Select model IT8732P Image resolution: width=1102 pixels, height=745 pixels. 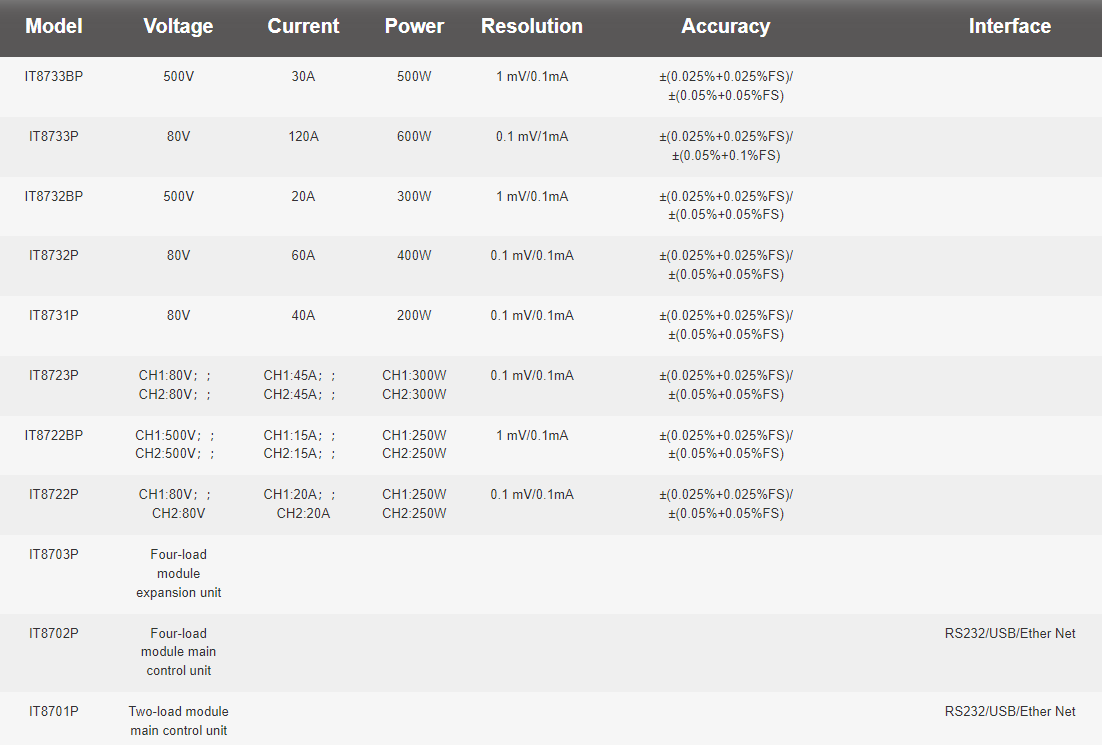coord(53,255)
